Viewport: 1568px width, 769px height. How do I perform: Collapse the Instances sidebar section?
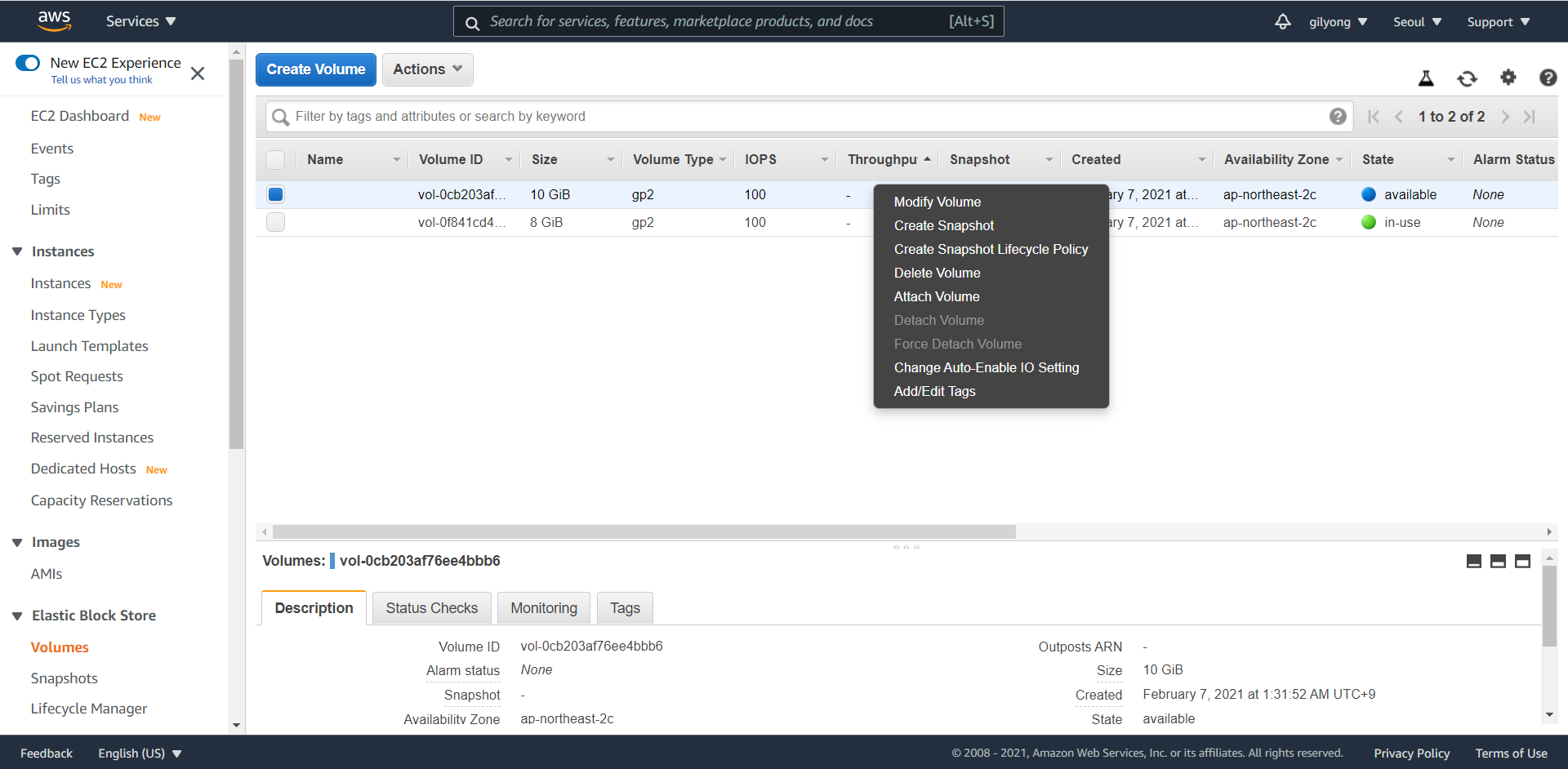[x=17, y=251]
